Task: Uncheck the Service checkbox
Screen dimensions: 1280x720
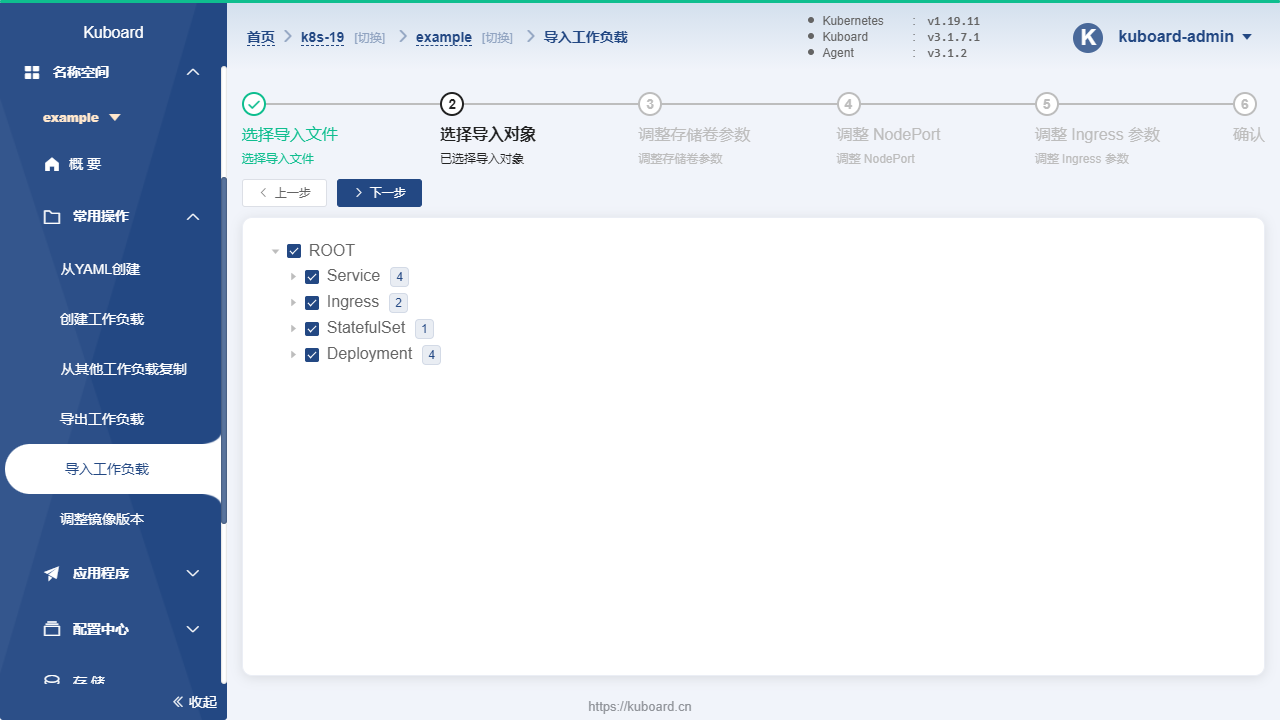Action: click(312, 276)
